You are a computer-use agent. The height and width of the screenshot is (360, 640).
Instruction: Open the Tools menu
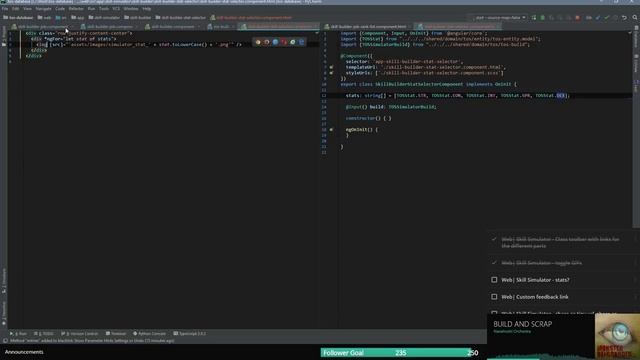click(104, 9)
